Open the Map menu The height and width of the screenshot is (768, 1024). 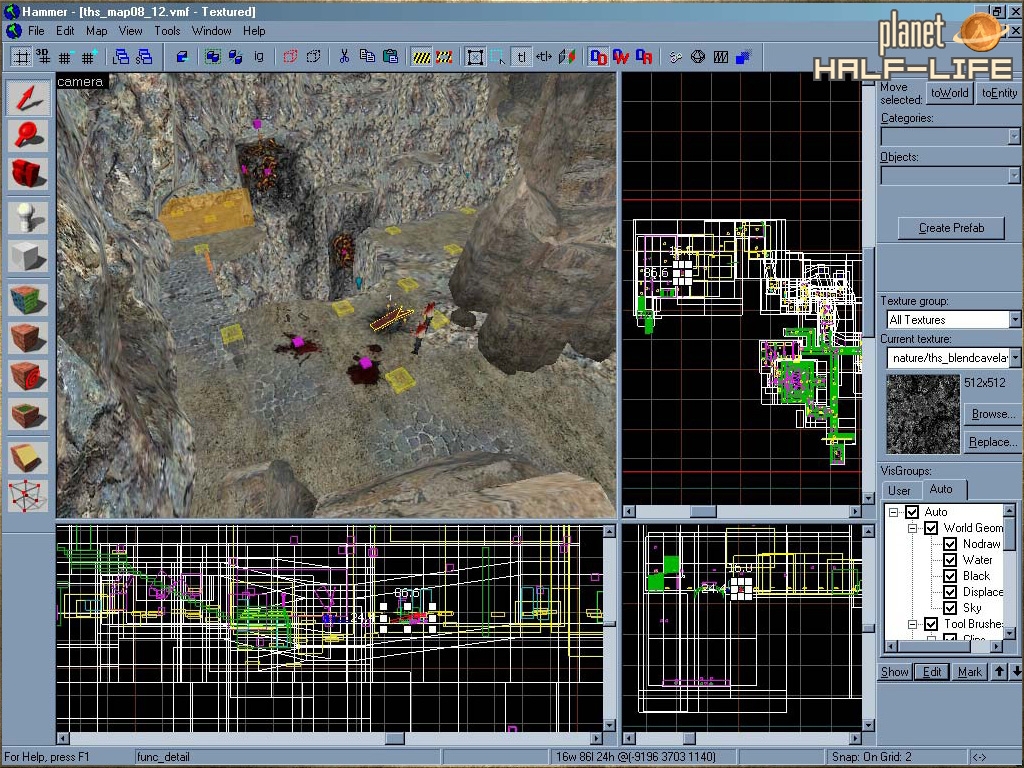[x=96, y=31]
